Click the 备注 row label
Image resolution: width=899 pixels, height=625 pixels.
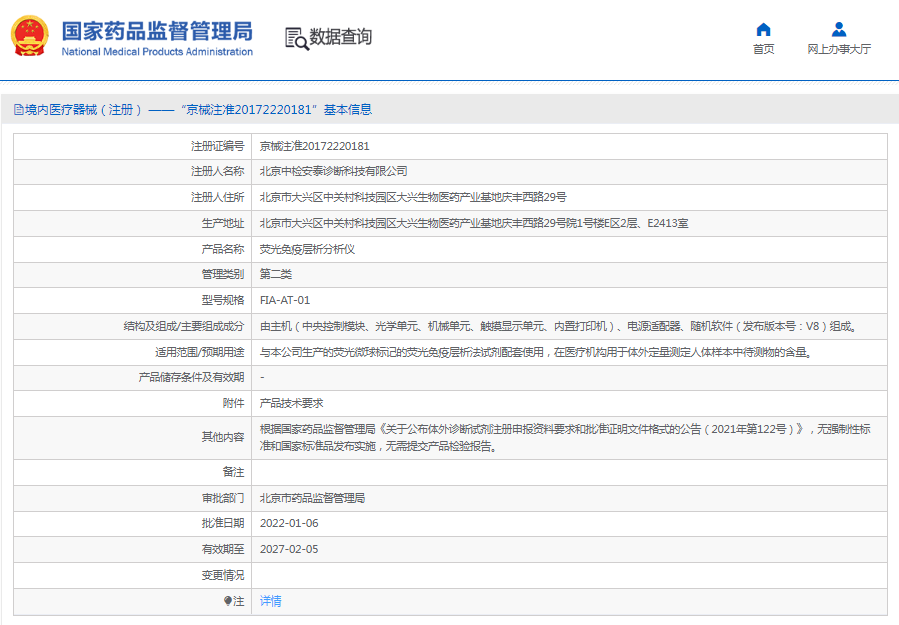pyautogui.click(x=233, y=472)
